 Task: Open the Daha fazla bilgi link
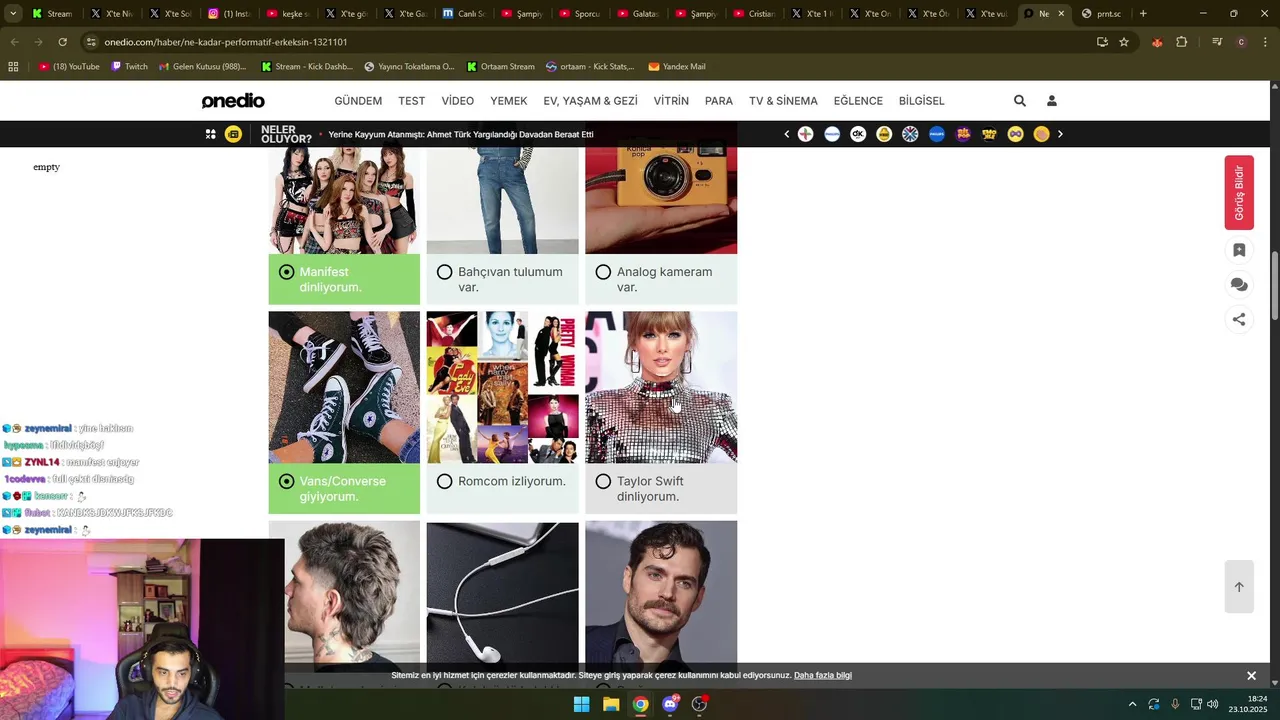point(823,676)
